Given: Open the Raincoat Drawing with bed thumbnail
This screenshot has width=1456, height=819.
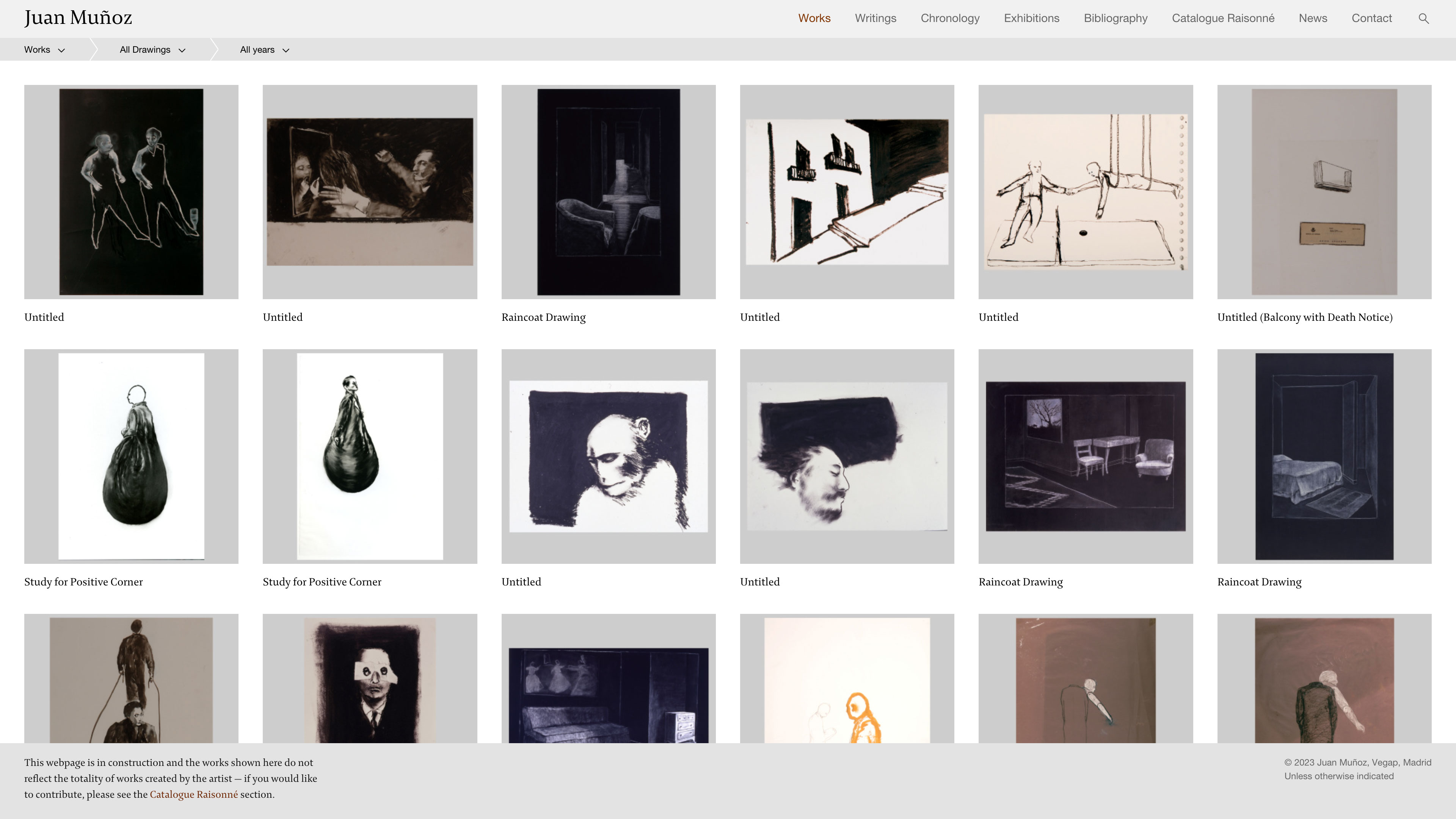Looking at the screenshot, I should coord(1324,456).
